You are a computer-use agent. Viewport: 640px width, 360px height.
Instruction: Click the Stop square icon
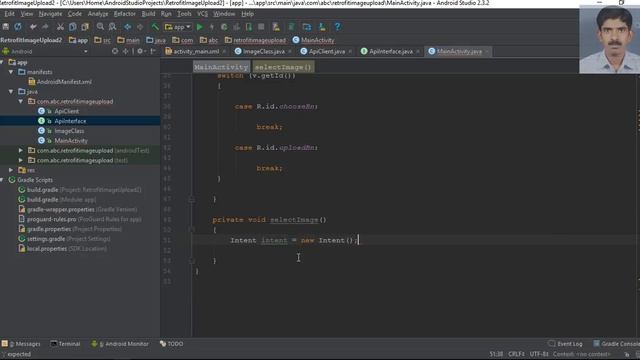(261, 27)
